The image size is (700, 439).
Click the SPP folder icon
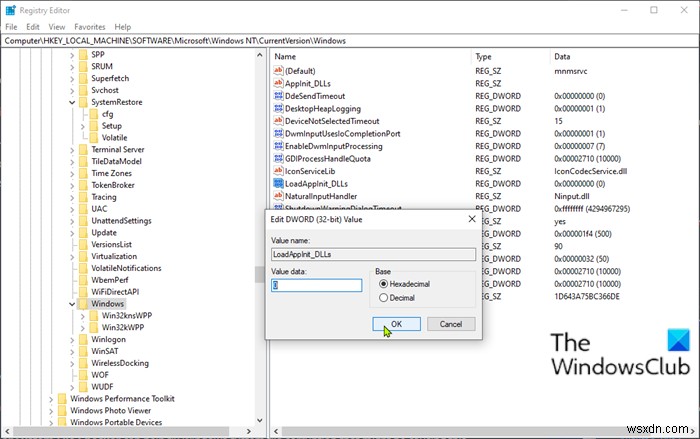click(x=83, y=54)
